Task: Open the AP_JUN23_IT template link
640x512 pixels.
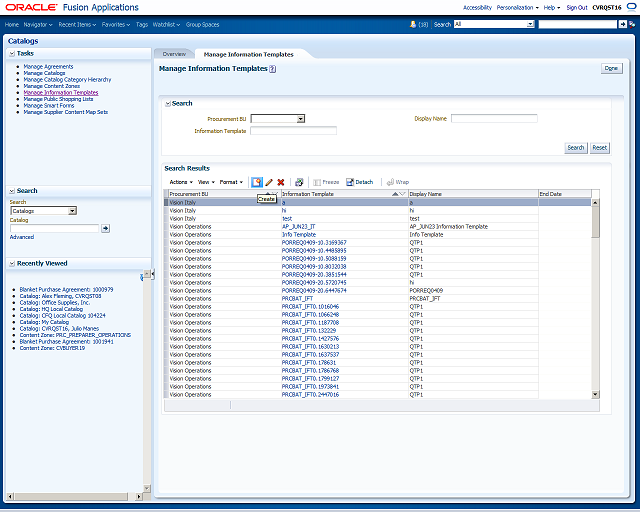Action: pyautogui.click(x=298, y=227)
